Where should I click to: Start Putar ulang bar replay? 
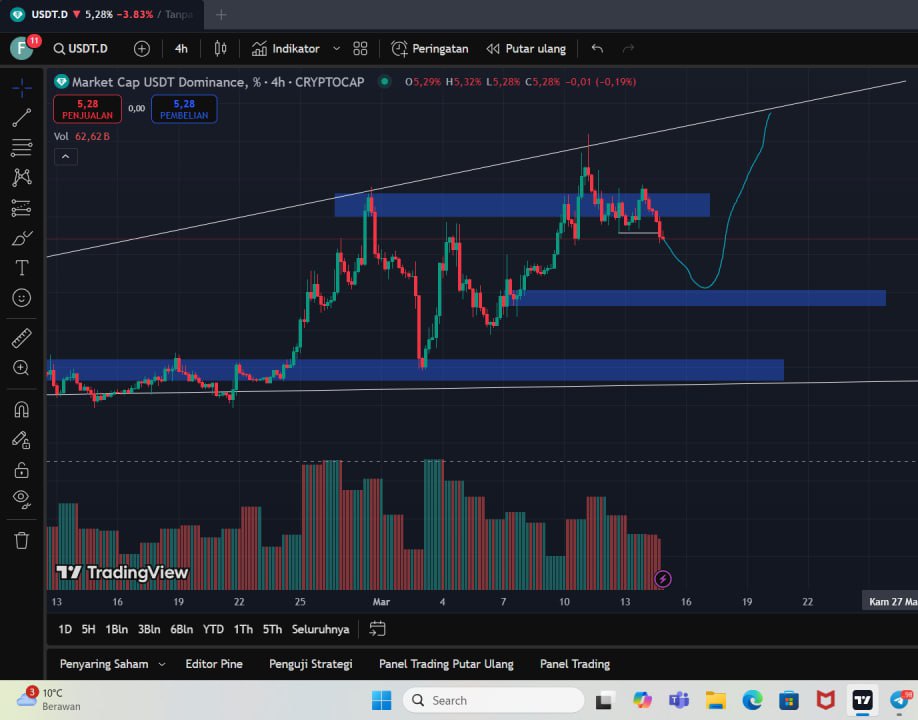coord(526,49)
